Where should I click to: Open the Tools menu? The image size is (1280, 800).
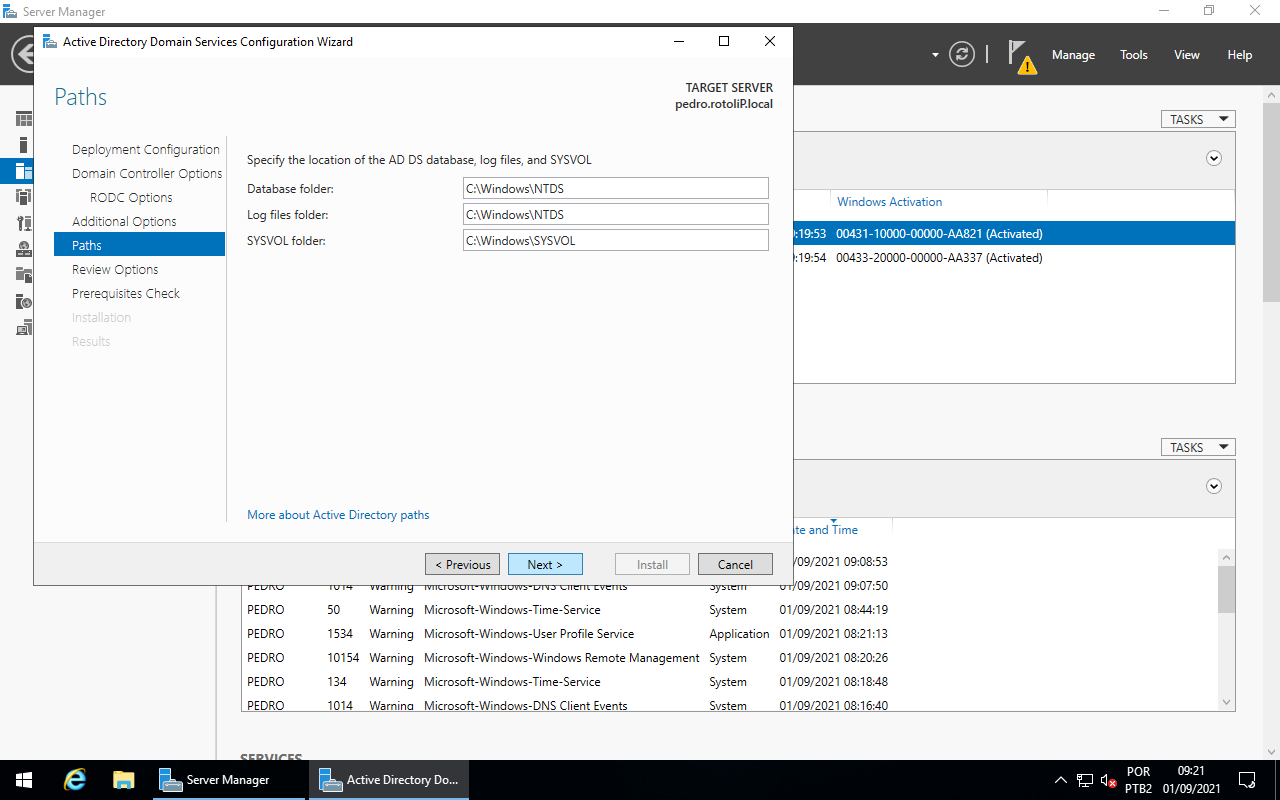1133,55
